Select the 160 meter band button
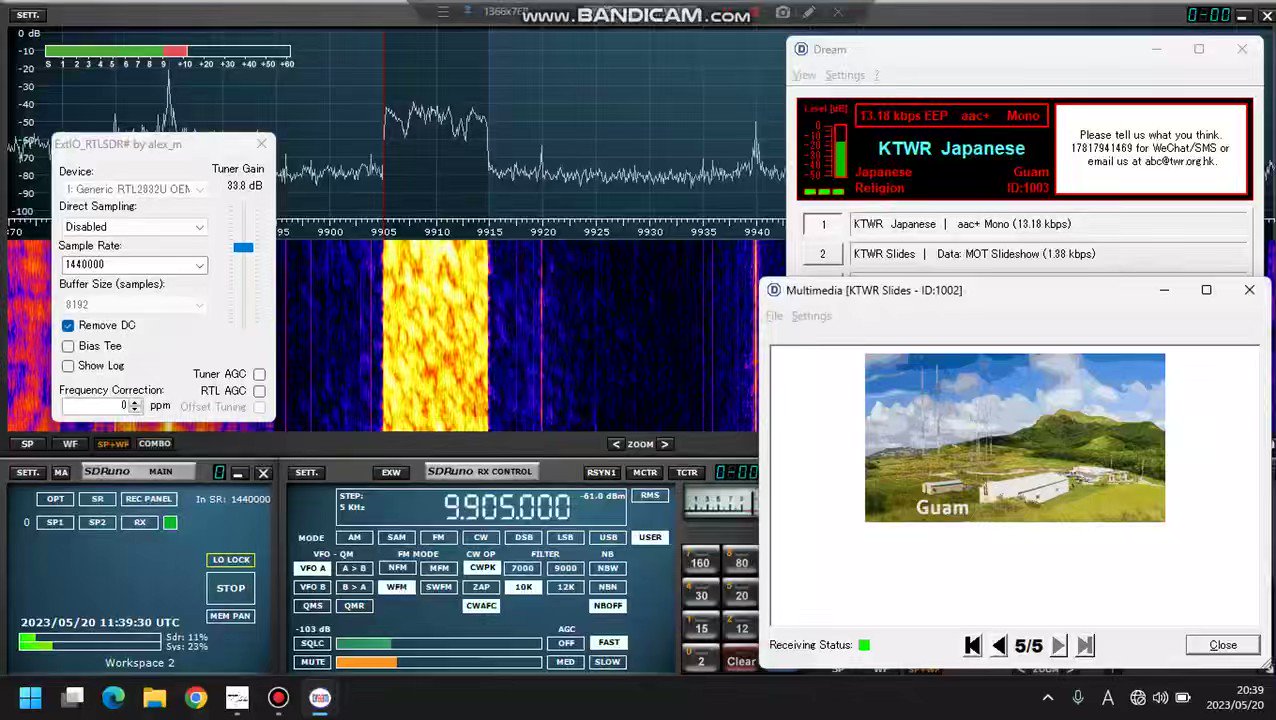Screen dimensions: 1276x720 tap(700, 563)
